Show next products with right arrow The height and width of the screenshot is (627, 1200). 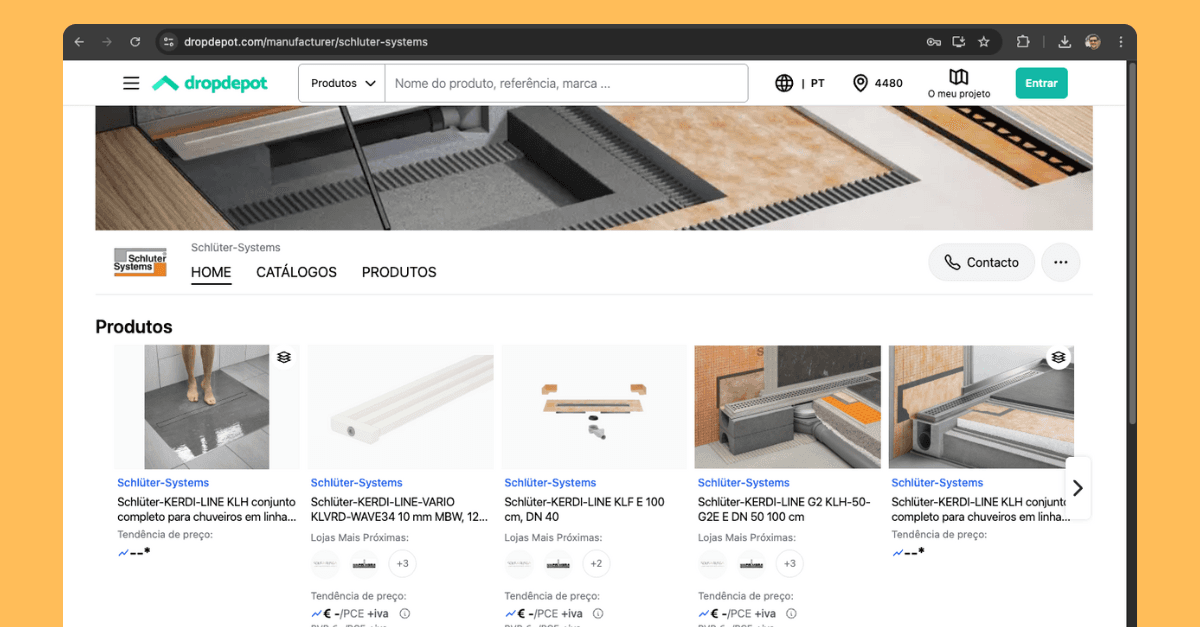1077,488
